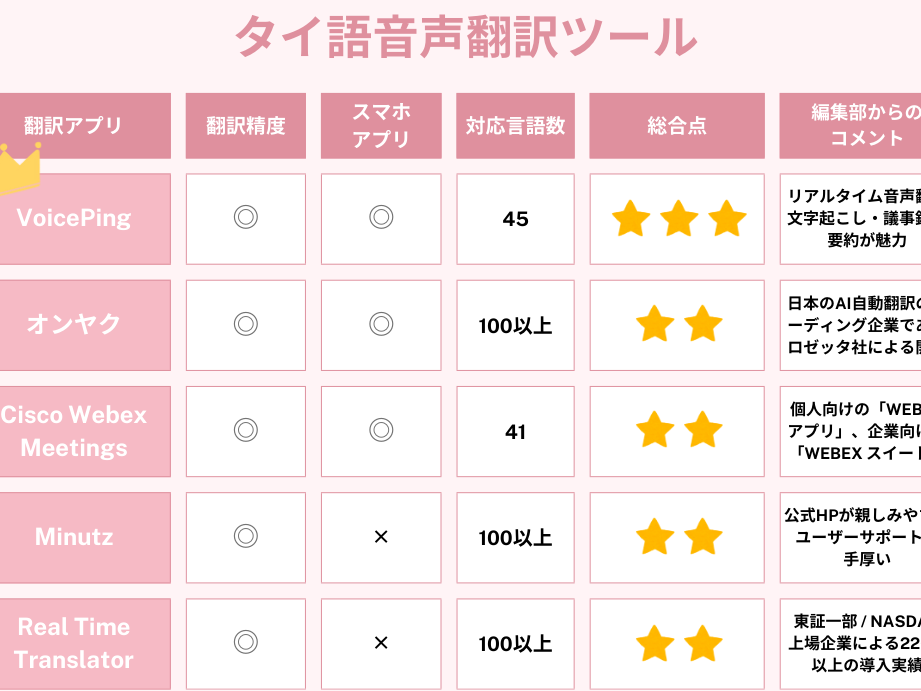Select the 総合点 column header
Image resolution: width=921 pixels, height=691 pixels.
pyautogui.click(x=677, y=126)
